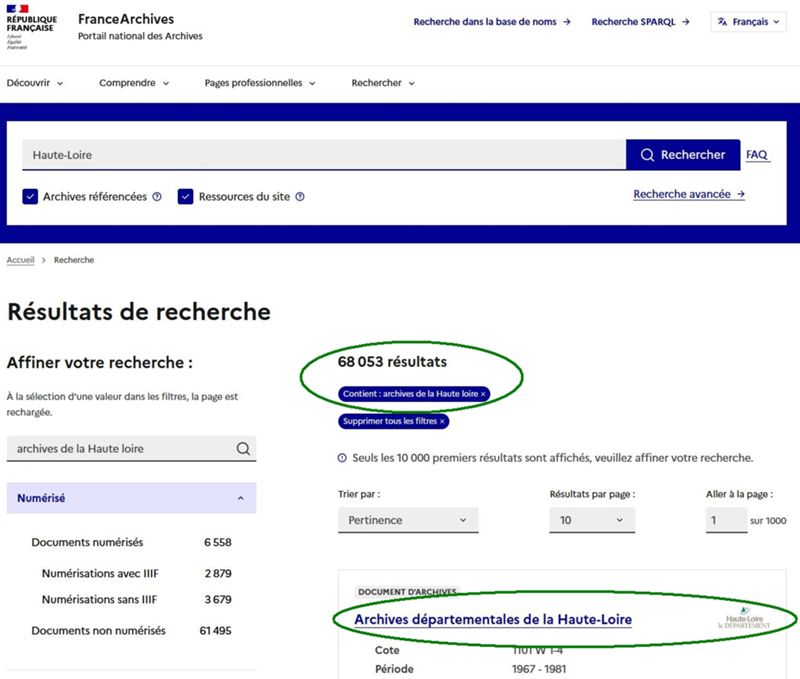Open the Recherche avancée link
This screenshot has width=800, height=679.
pos(689,194)
